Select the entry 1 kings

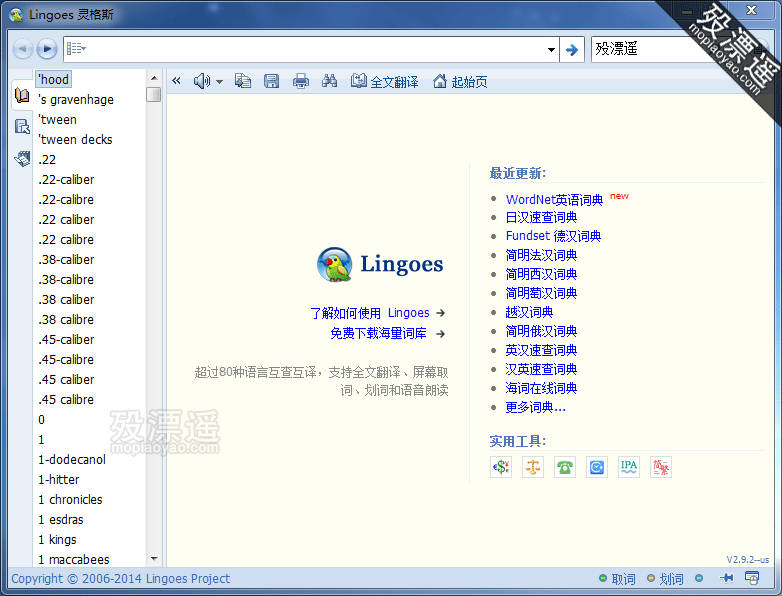[x=57, y=540]
